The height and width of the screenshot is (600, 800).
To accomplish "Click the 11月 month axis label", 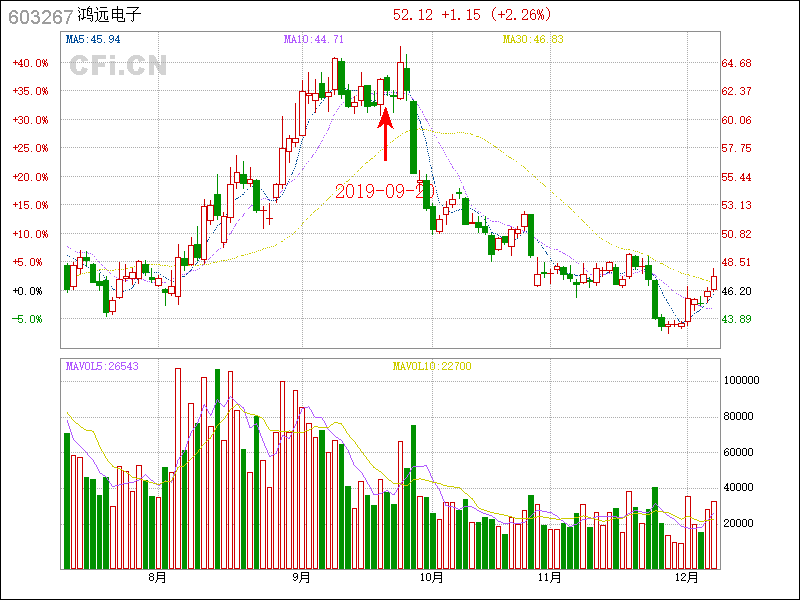I will [x=550, y=578].
